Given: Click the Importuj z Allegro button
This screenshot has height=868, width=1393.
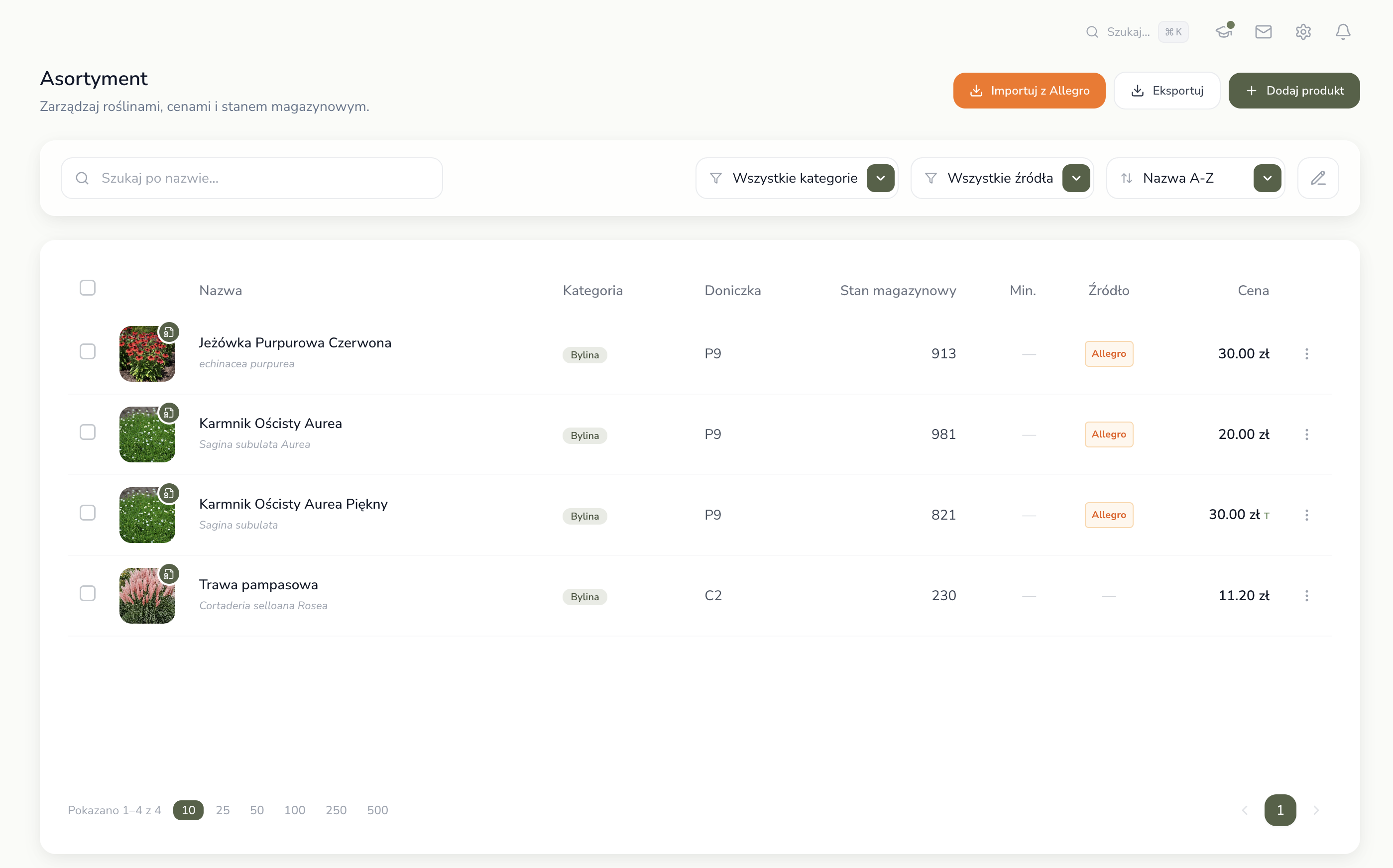Looking at the screenshot, I should (1029, 91).
